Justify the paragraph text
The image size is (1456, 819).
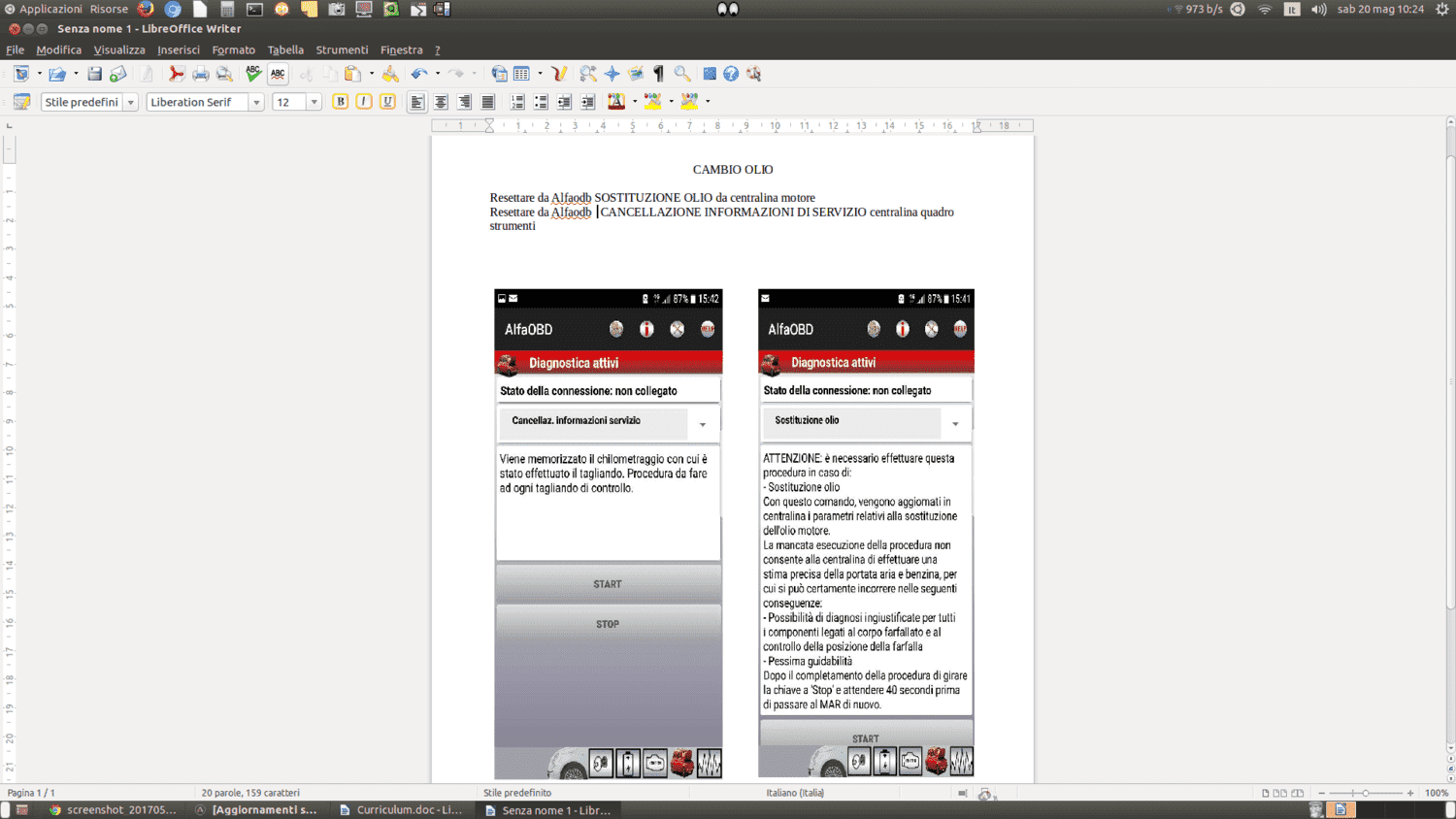[x=488, y=102]
